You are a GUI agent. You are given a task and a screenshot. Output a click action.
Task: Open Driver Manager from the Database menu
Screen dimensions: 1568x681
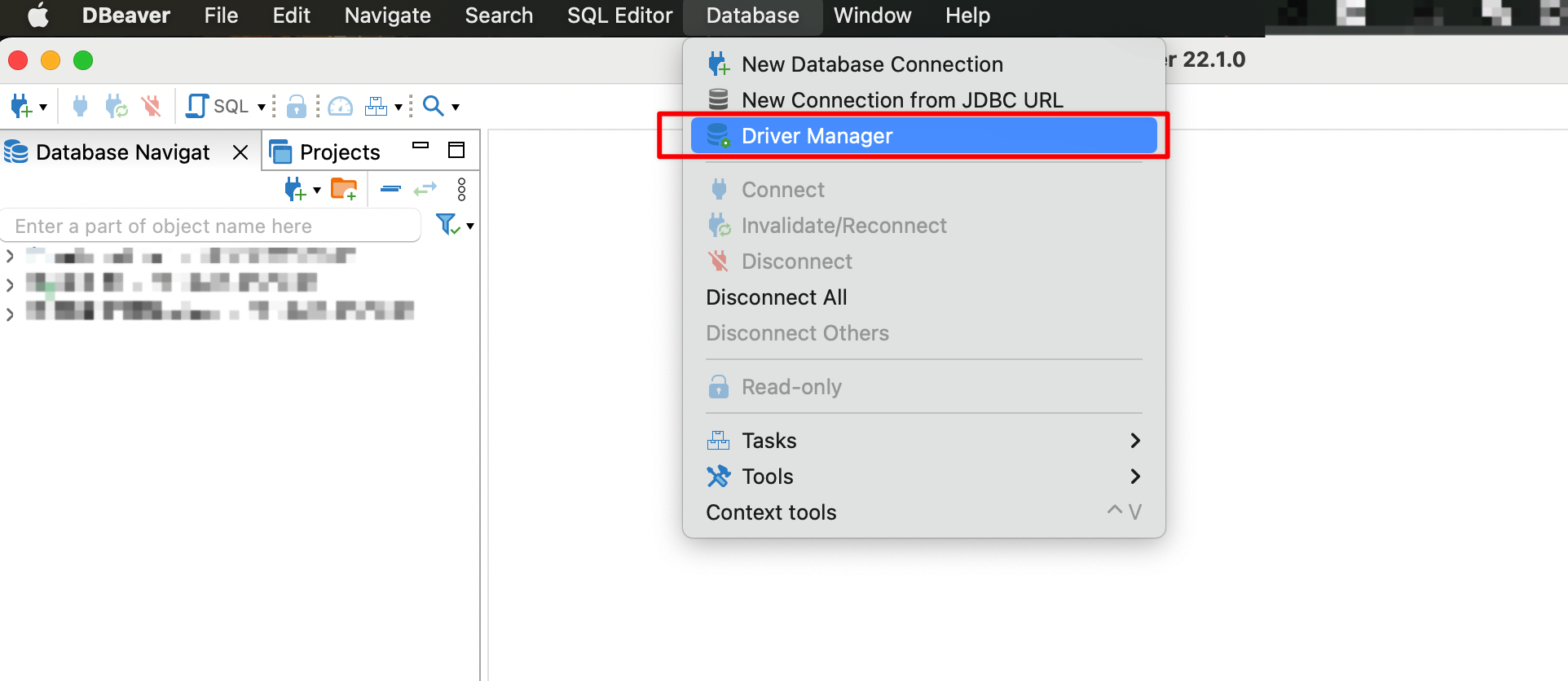pos(923,136)
